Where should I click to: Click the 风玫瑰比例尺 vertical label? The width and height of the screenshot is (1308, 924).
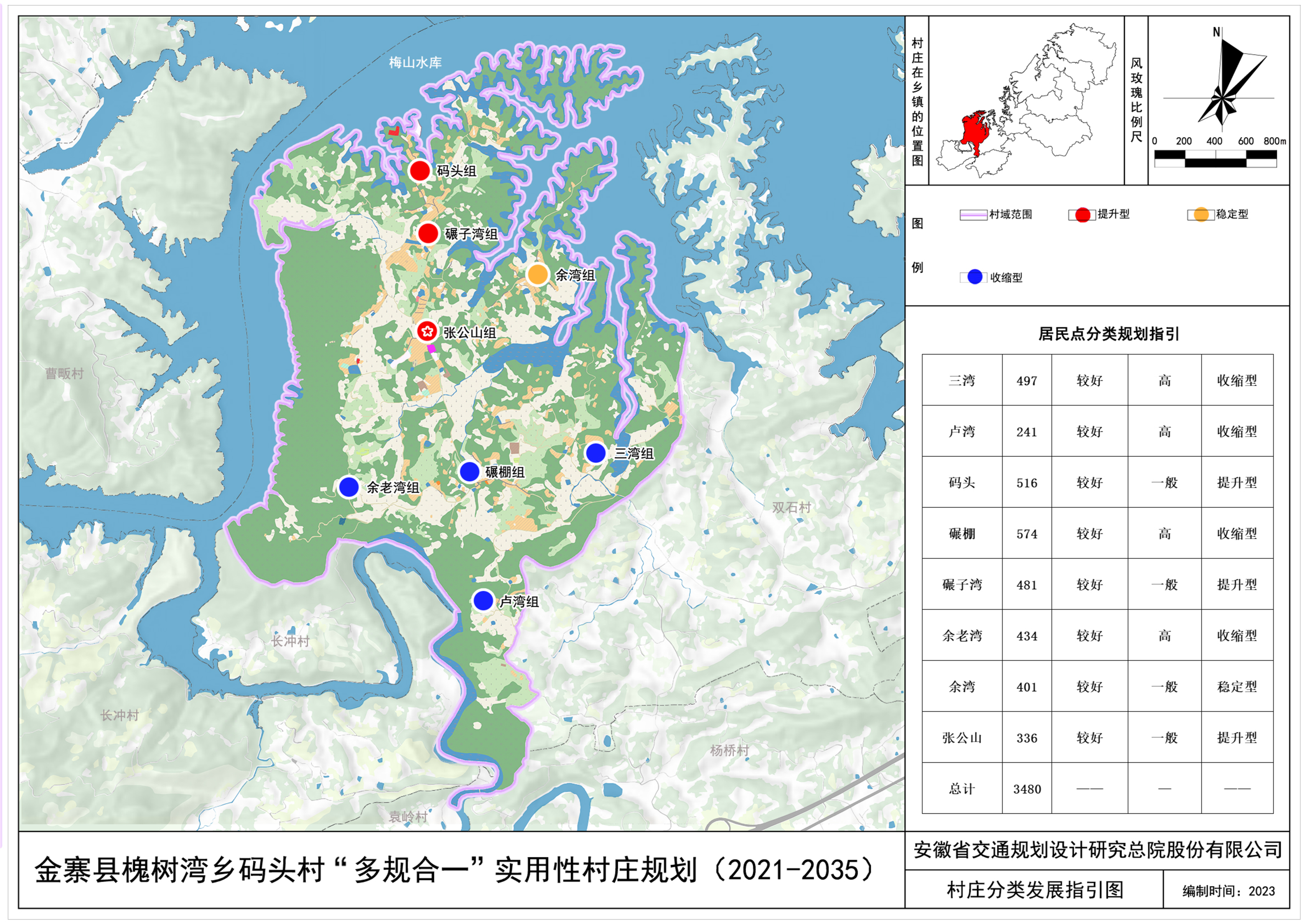[1136, 100]
